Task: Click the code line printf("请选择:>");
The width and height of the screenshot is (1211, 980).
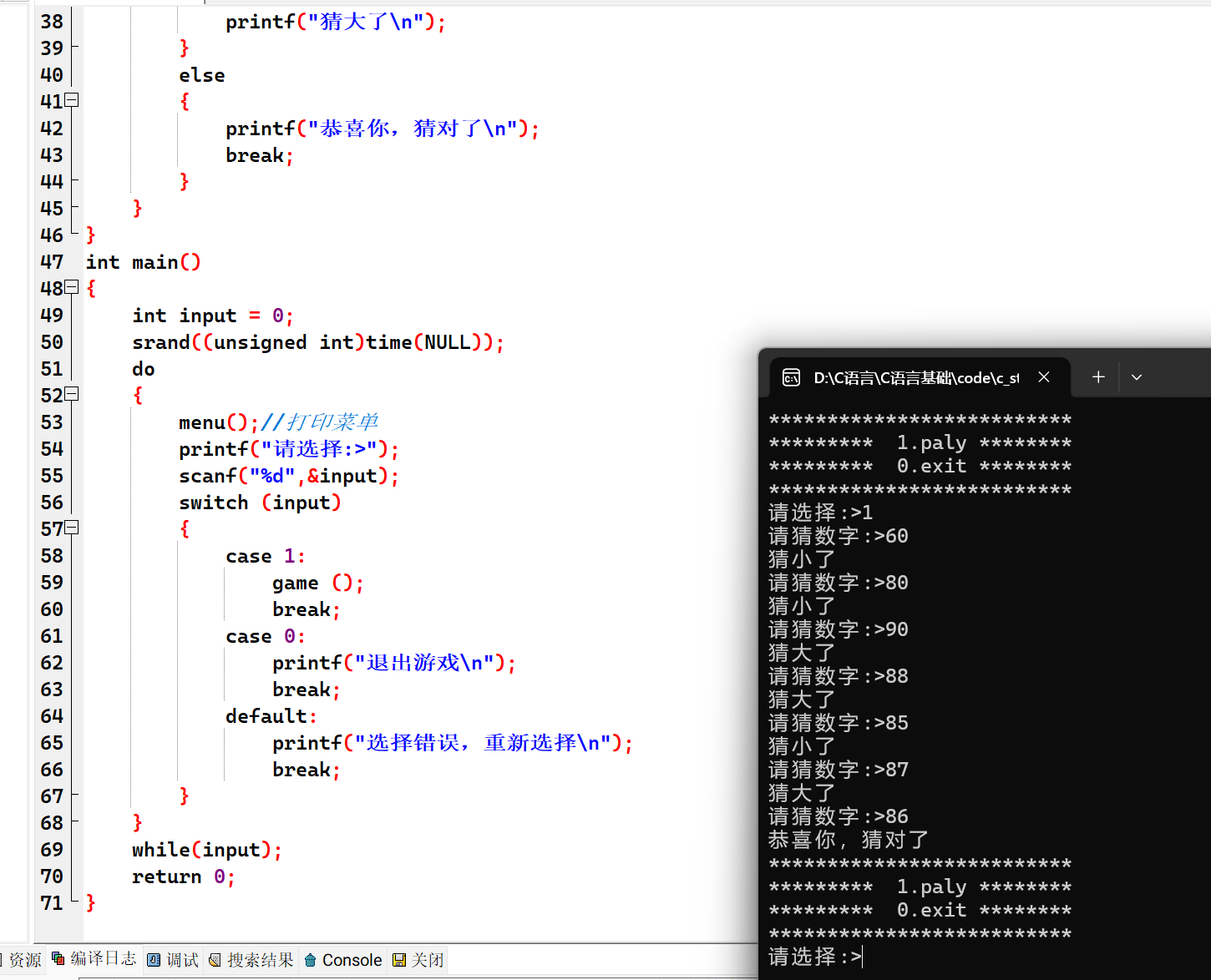Action: (x=289, y=449)
